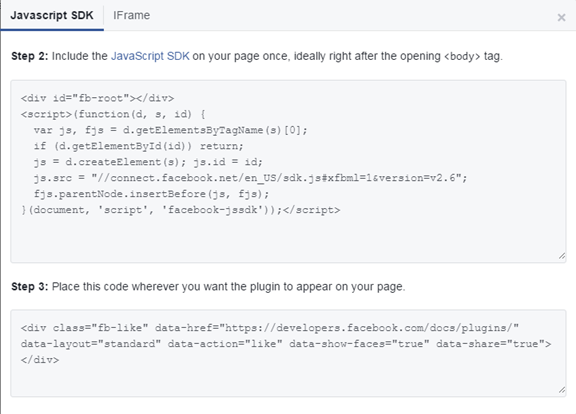Grab the SDK code box resize handle
The width and height of the screenshot is (576, 414).
pos(562,256)
